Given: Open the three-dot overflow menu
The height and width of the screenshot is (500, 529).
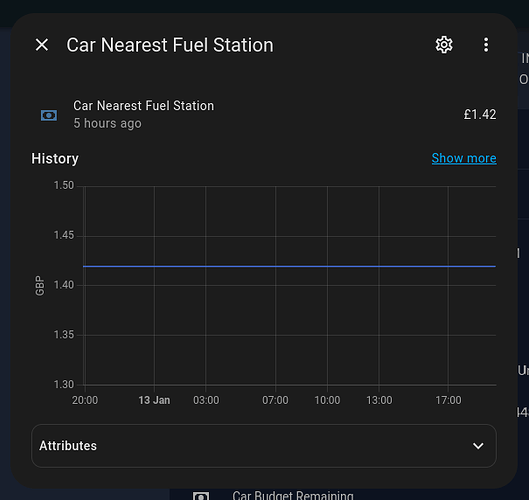Looking at the screenshot, I should 486,45.
